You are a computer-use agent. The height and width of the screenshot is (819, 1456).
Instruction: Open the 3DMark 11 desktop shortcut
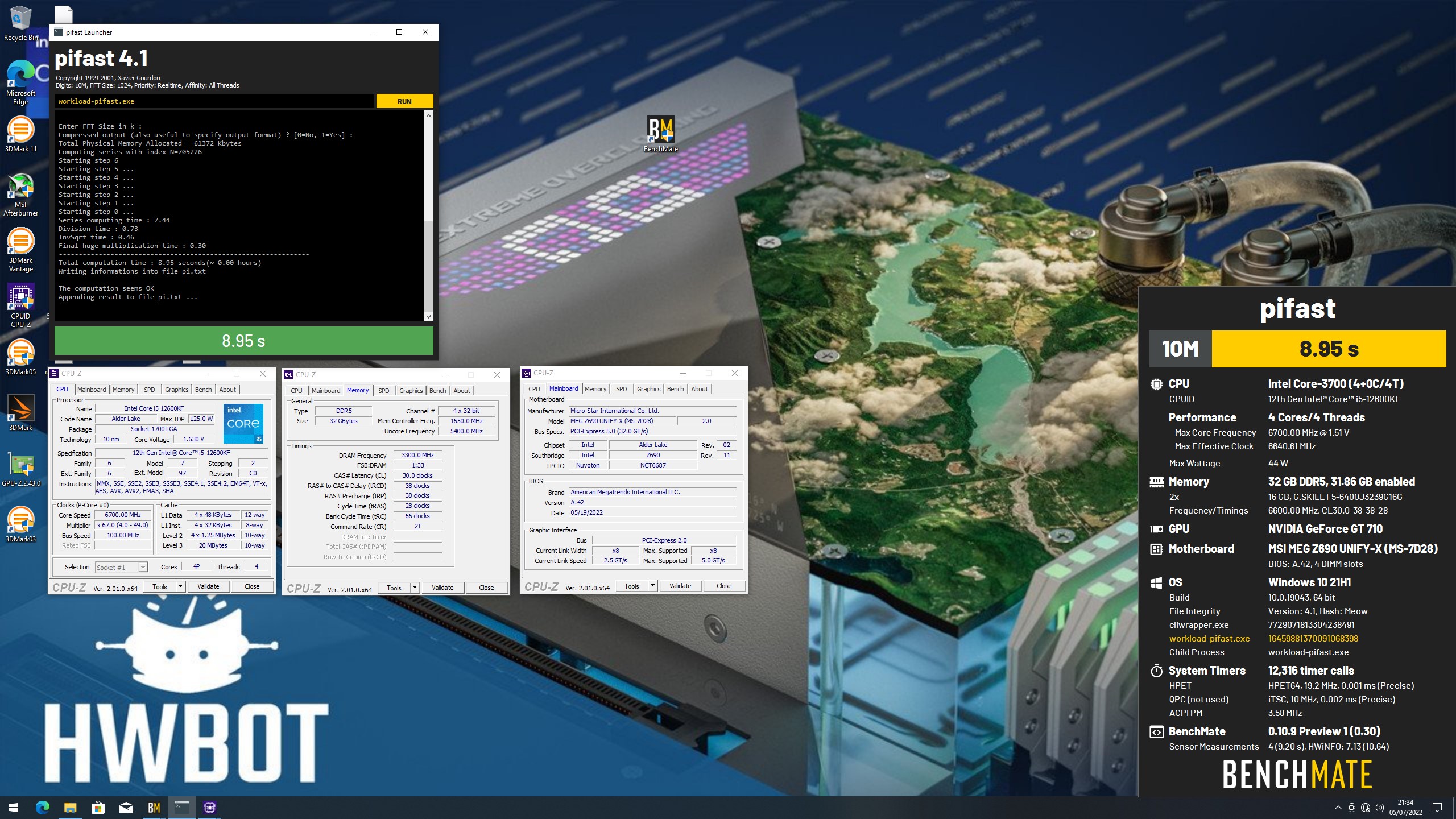coord(20,135)
